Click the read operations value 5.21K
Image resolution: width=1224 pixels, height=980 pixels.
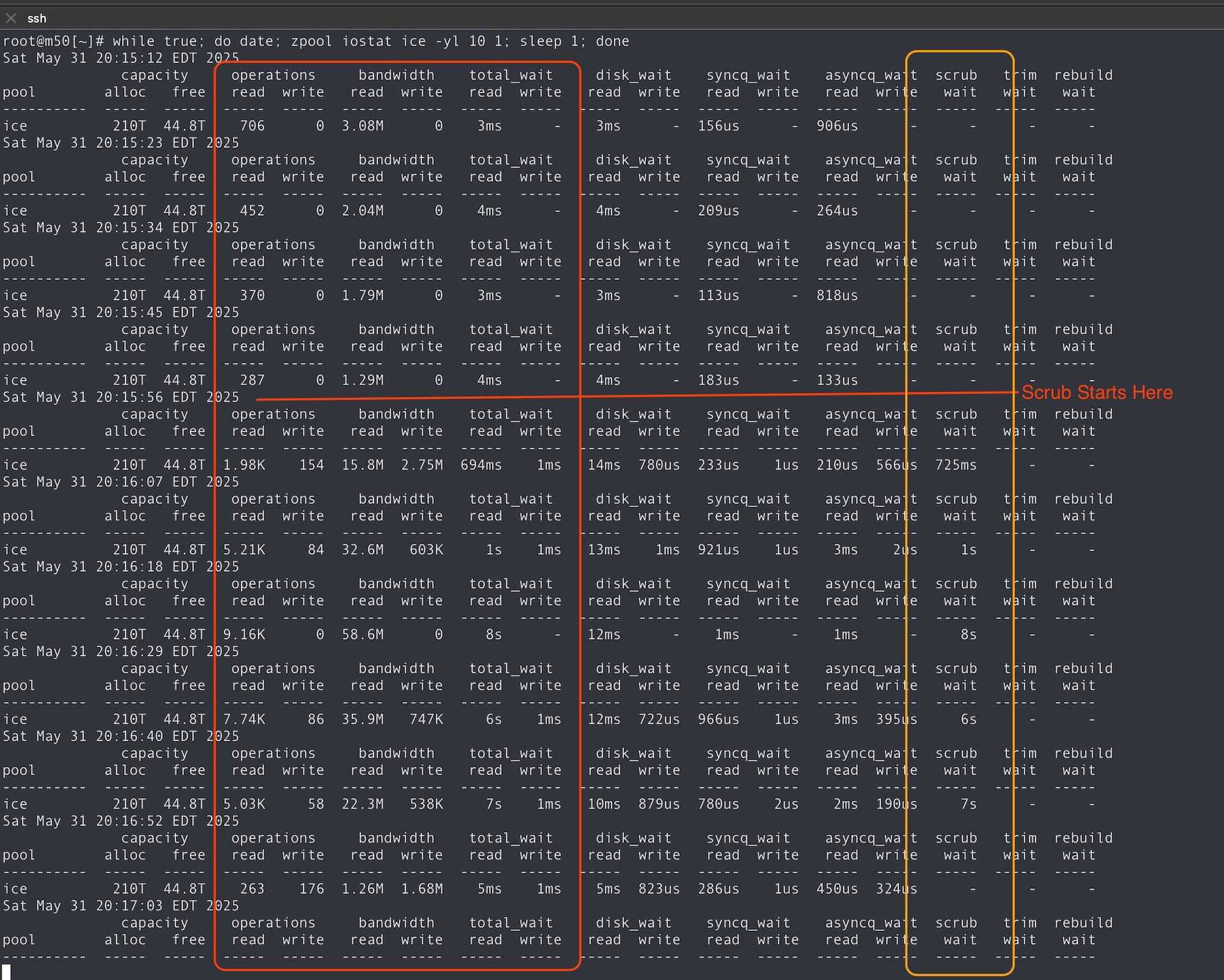click(244, 550)
